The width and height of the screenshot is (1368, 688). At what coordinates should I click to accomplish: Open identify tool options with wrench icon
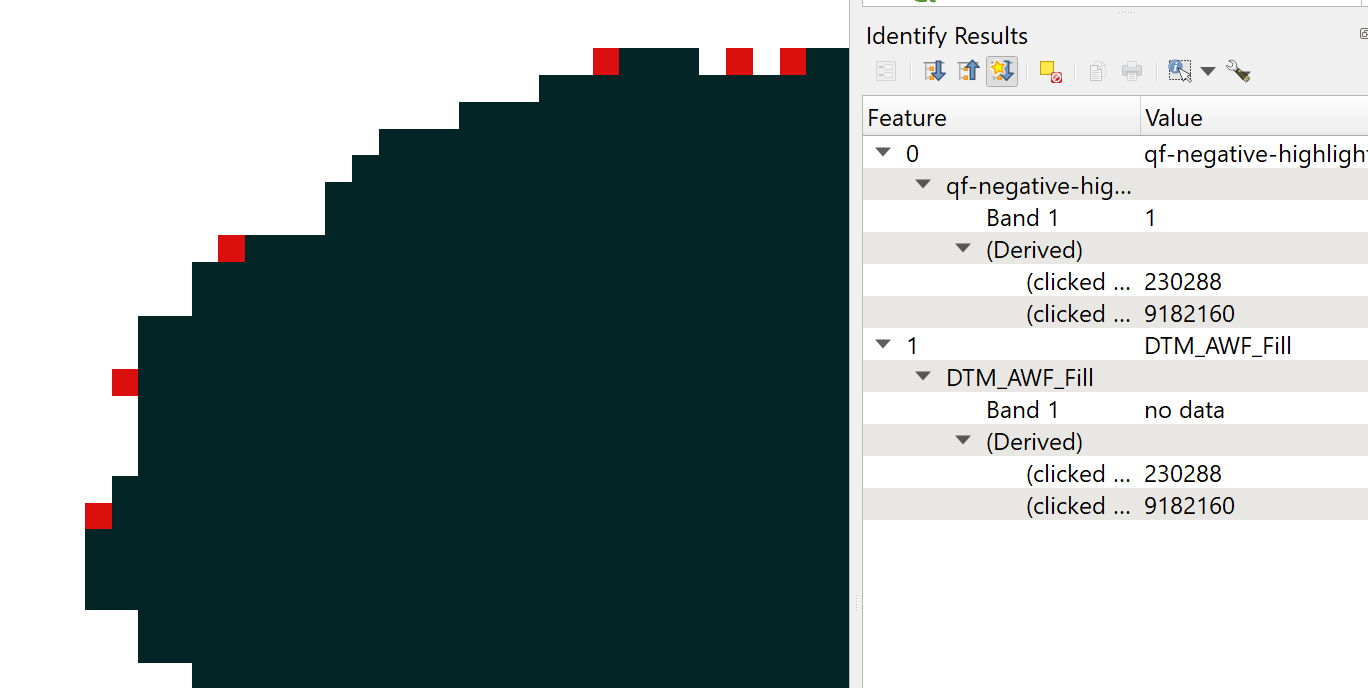pyautogui.click(x=1239, y=70)
